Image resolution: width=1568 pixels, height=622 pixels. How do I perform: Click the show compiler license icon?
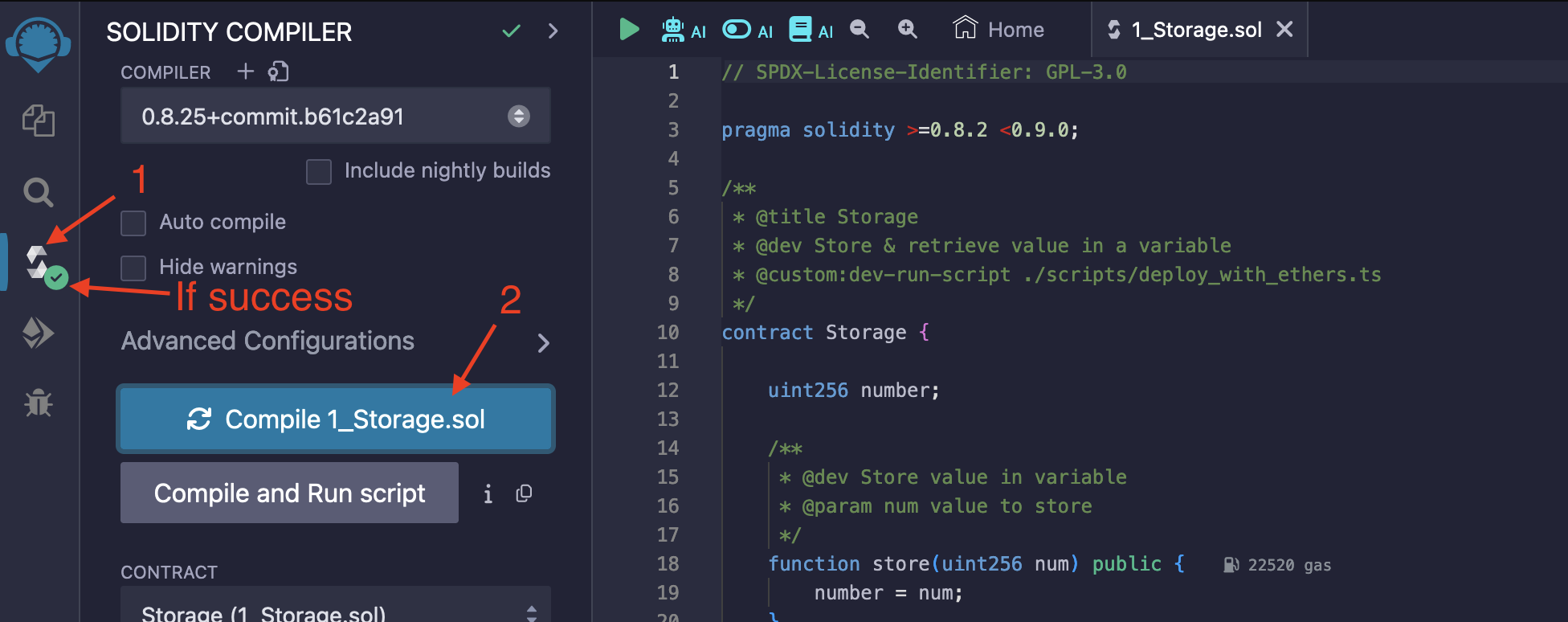pos(278,72)
